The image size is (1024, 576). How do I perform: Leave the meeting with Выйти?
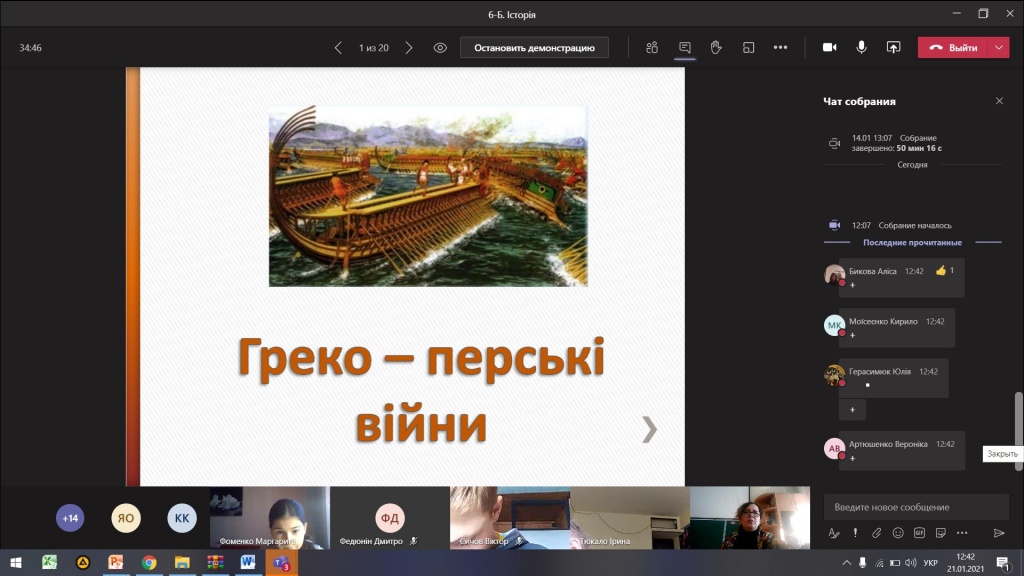click(954, 48)
